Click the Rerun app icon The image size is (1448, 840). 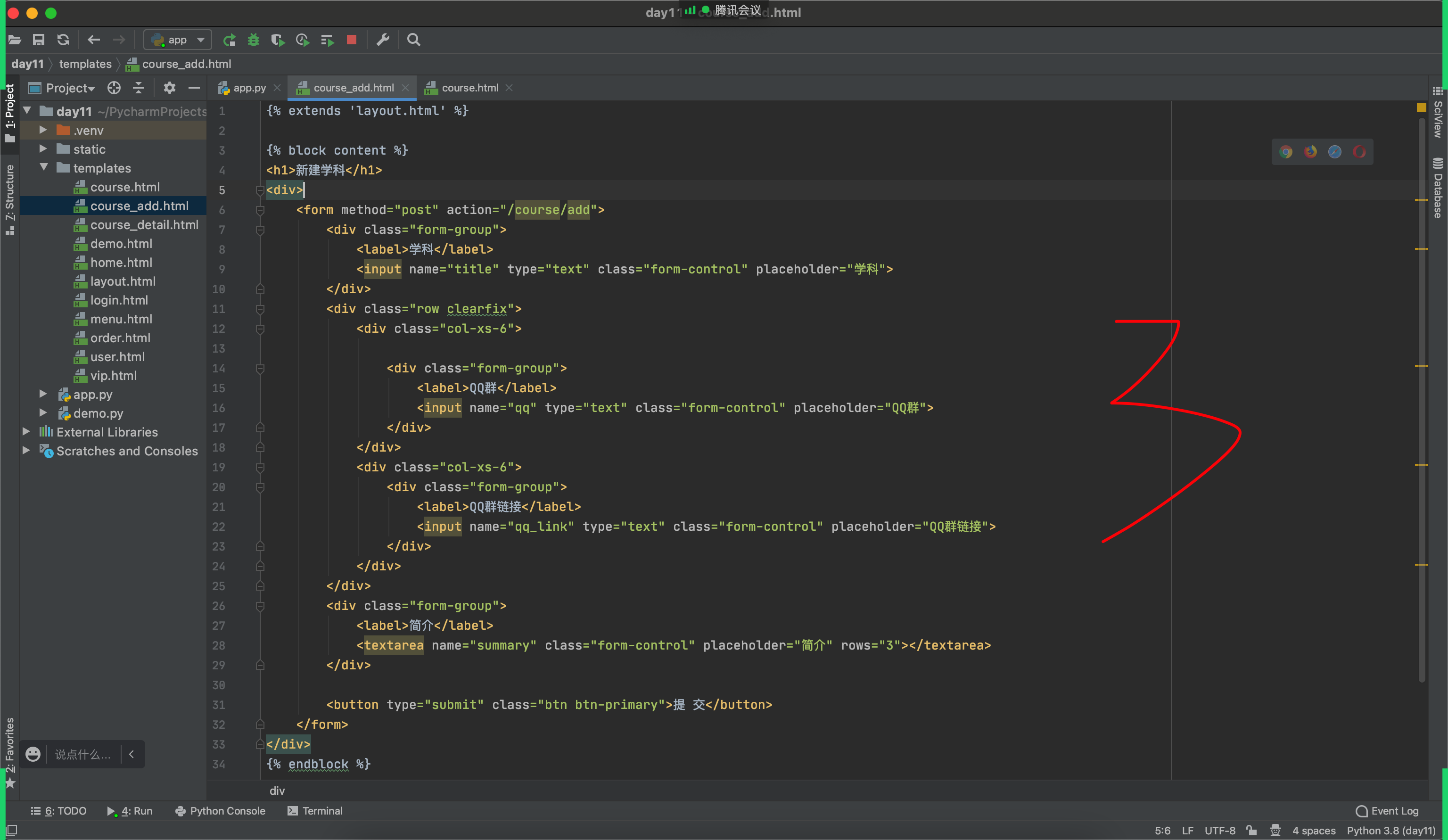pos(229,40)
